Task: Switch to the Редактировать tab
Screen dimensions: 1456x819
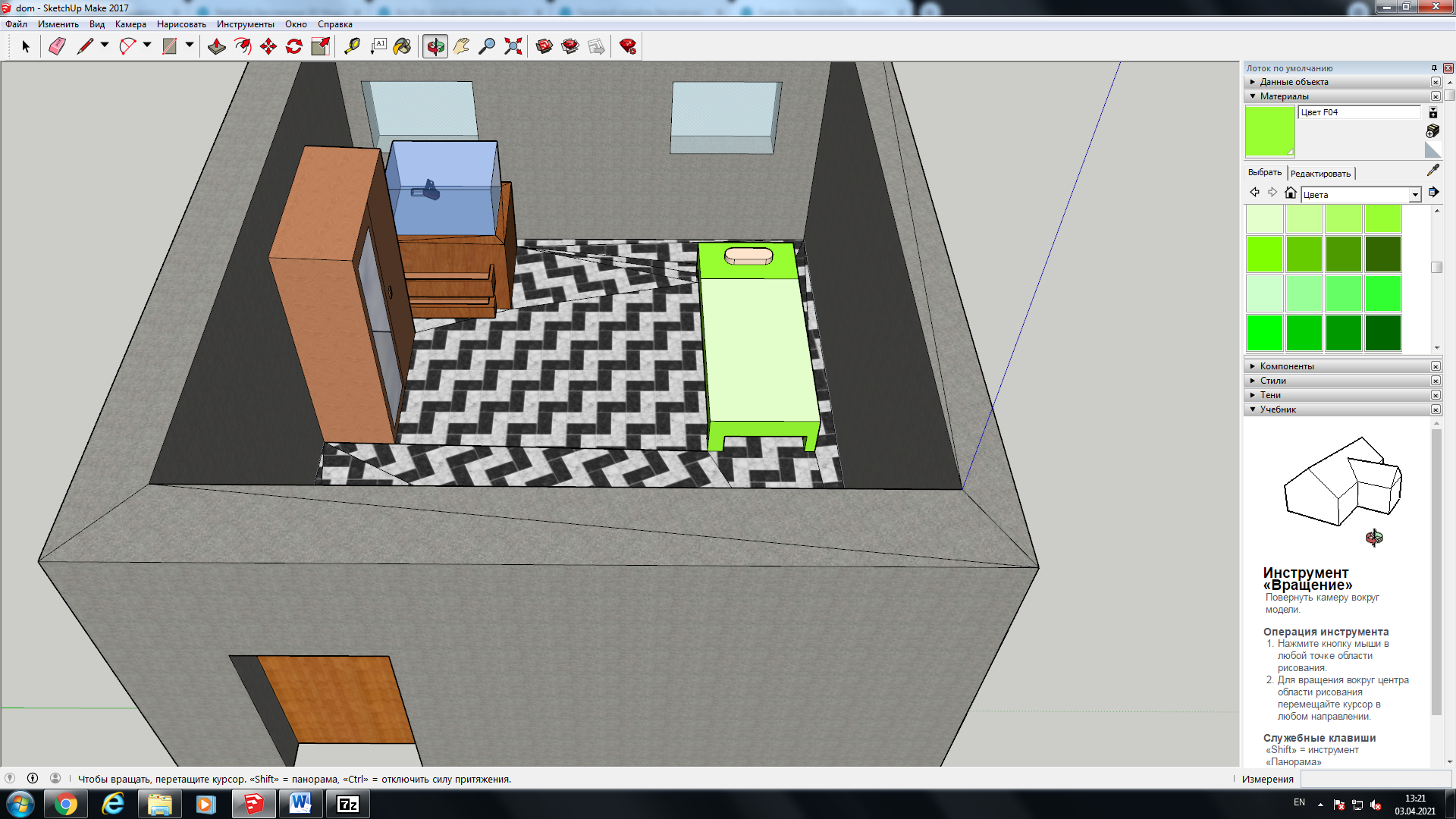Action: pyautogui.click(x=1320, y=174)
